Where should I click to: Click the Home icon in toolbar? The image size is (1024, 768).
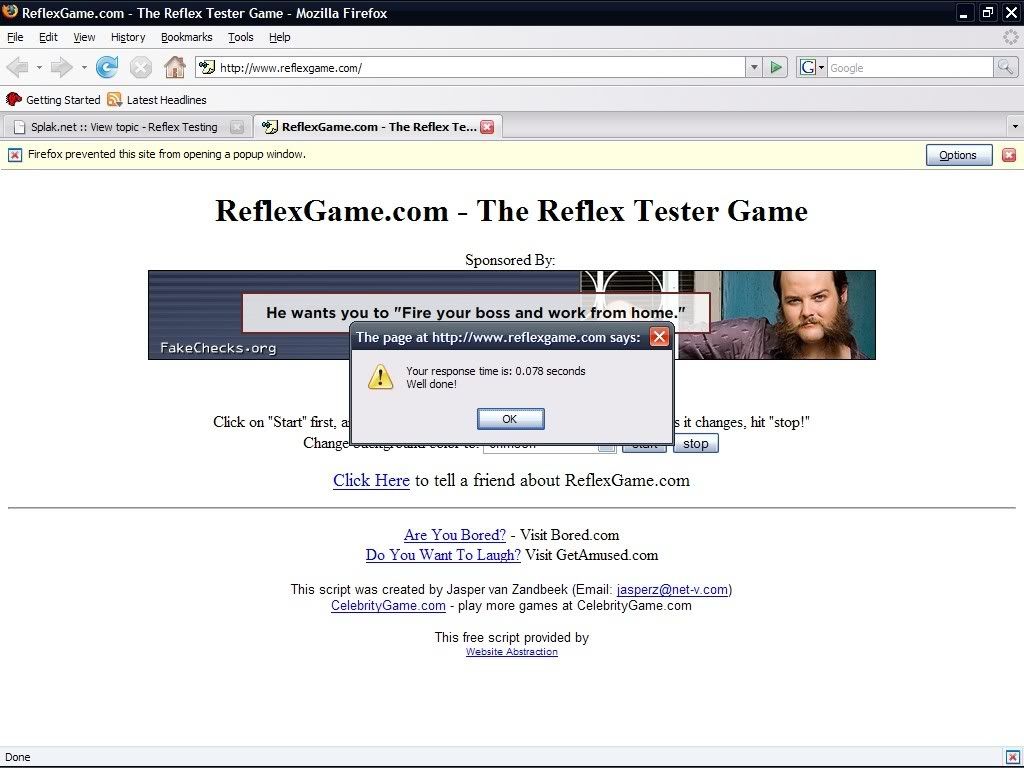pos(175,67)
